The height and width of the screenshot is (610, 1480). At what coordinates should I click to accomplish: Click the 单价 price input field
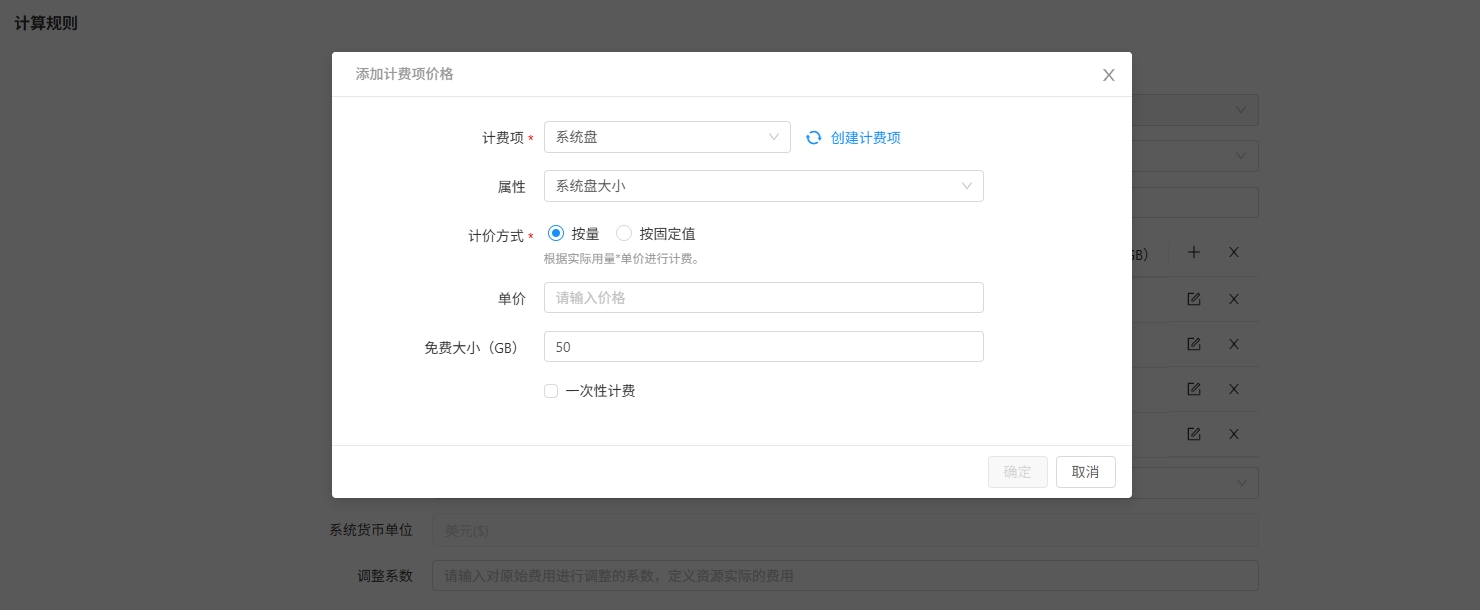pyautogui.click(x=763, y=298)
